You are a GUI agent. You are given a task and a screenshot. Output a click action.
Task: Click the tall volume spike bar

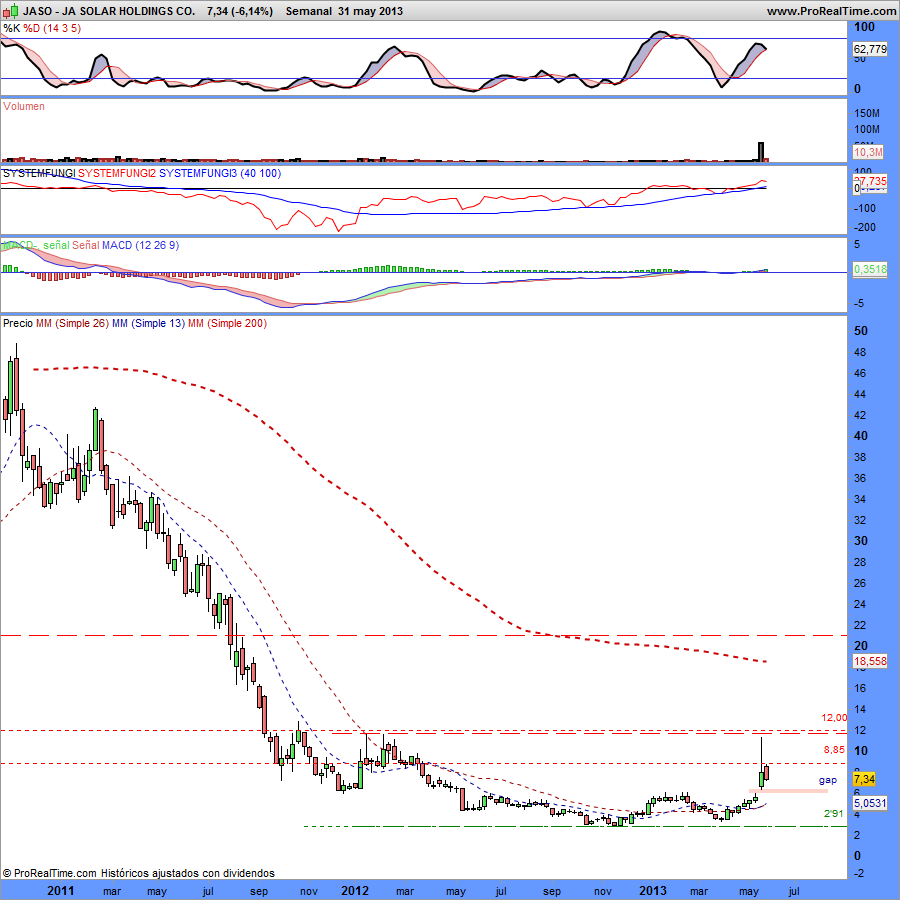point(761,152)
